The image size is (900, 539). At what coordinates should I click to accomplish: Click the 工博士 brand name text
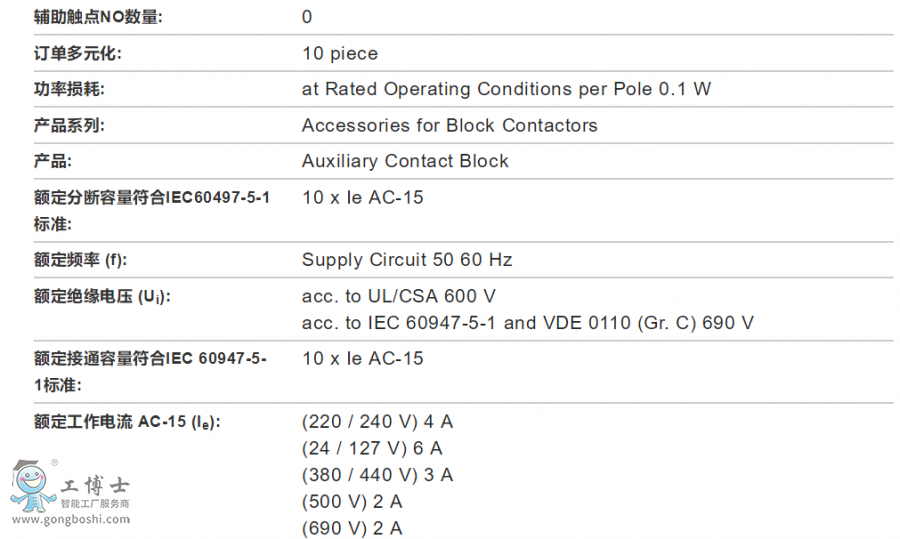tap(95, 486)
